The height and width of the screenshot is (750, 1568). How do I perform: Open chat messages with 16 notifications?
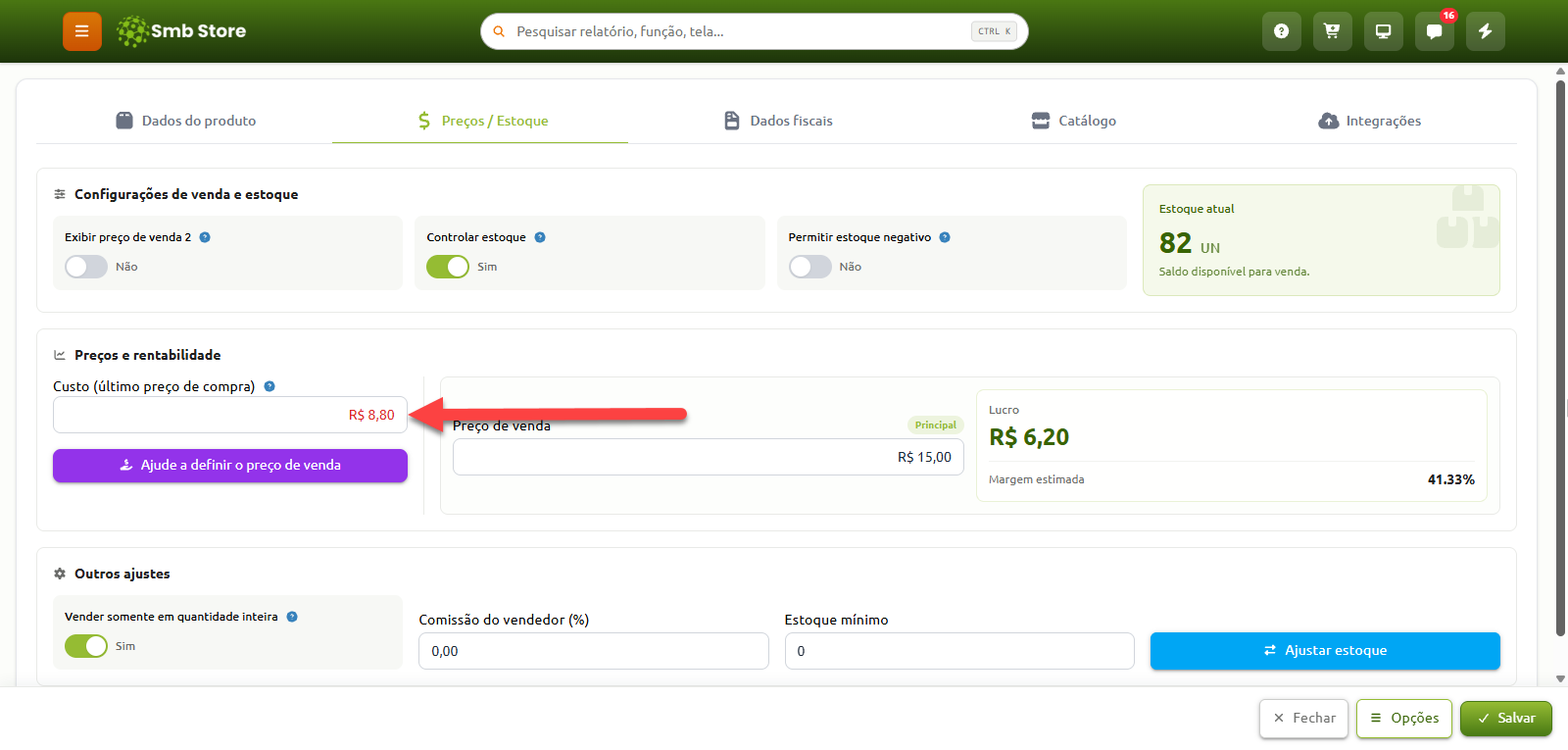click(x=1434, y=31)
